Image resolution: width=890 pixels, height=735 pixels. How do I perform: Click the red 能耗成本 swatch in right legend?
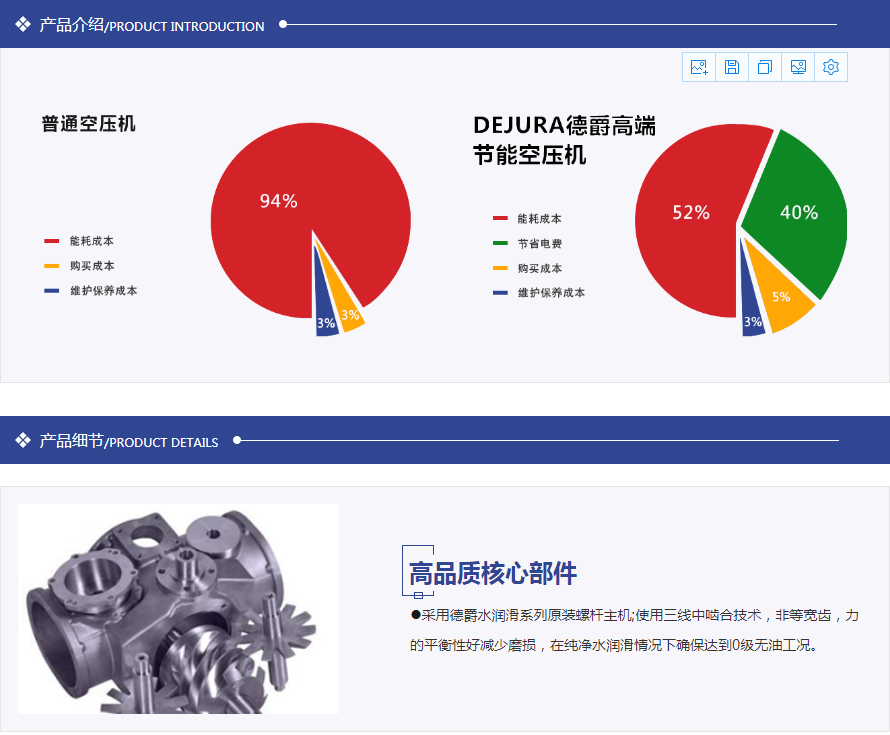501,219
